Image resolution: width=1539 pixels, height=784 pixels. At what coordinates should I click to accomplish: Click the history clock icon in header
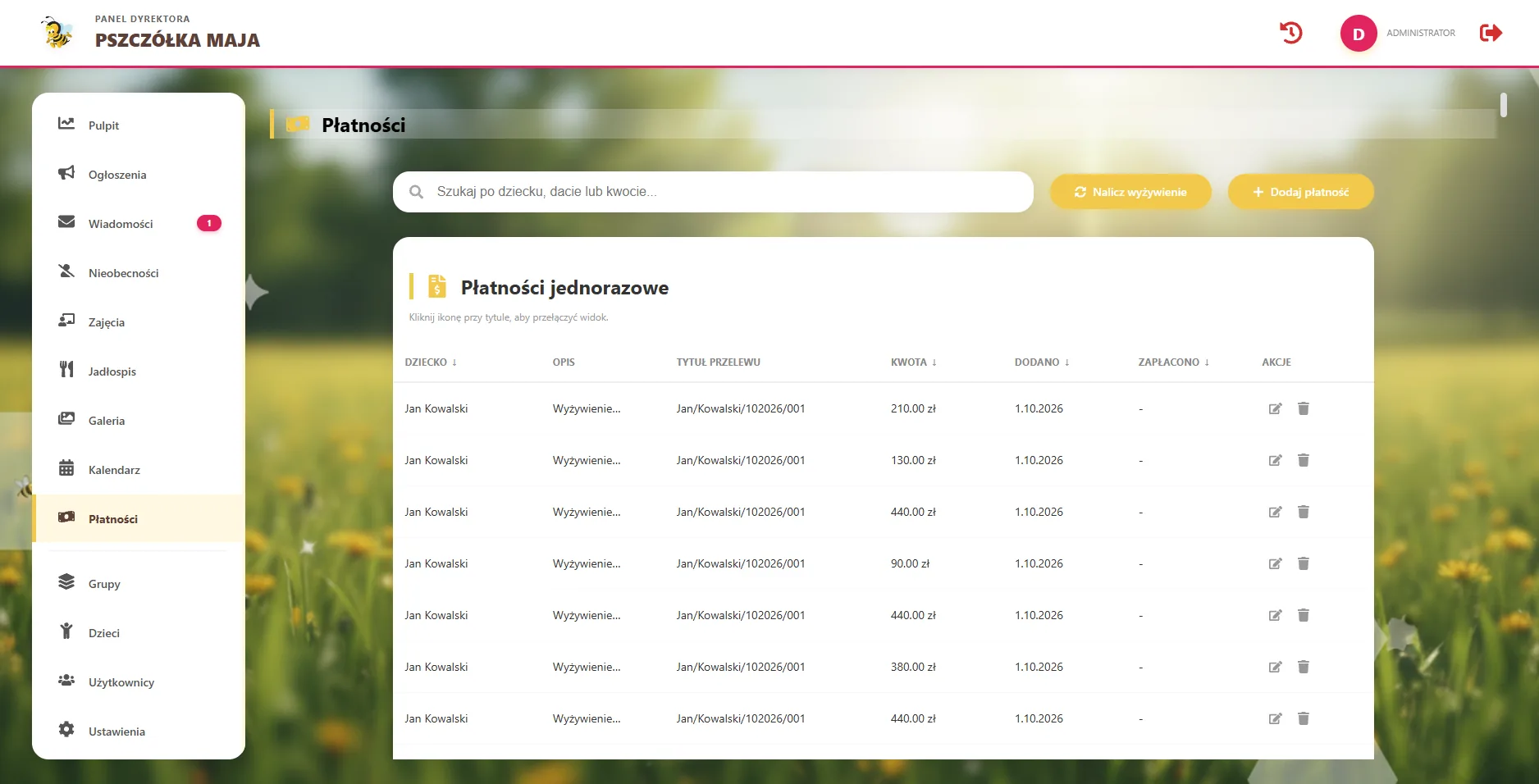coord(1291,33)
